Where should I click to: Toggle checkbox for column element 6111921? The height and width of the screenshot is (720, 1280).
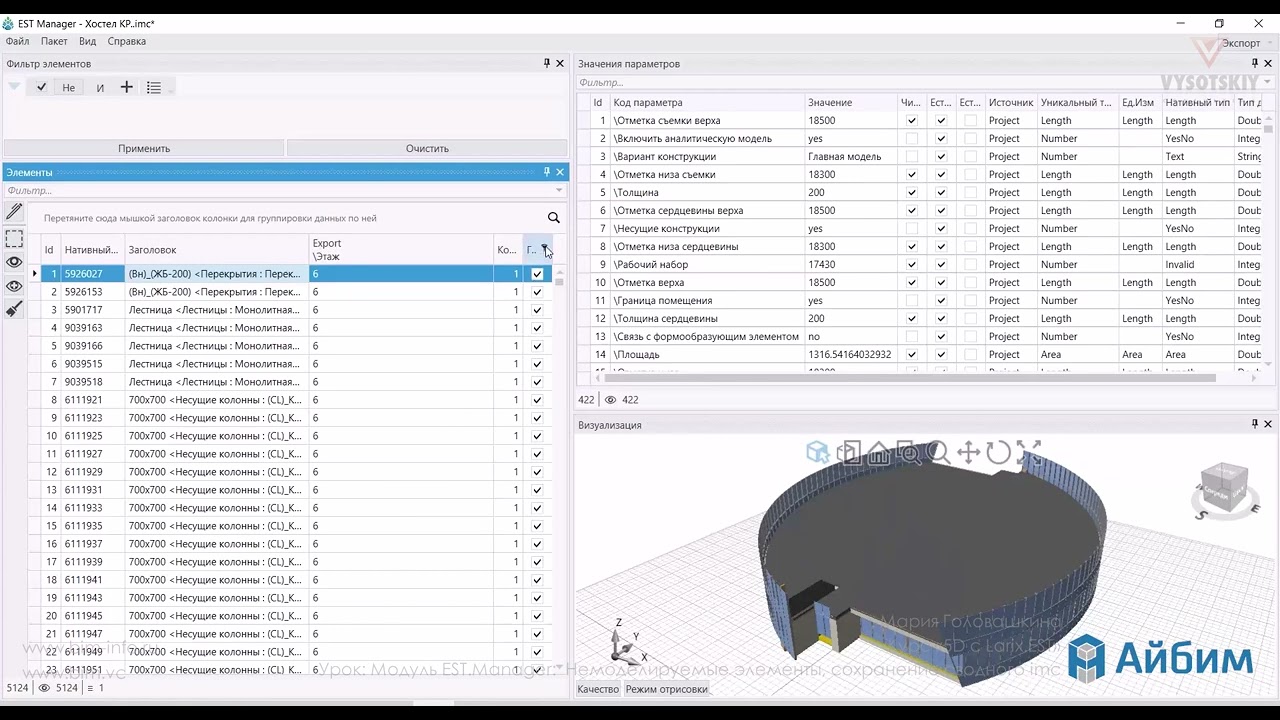click(537, 400)
